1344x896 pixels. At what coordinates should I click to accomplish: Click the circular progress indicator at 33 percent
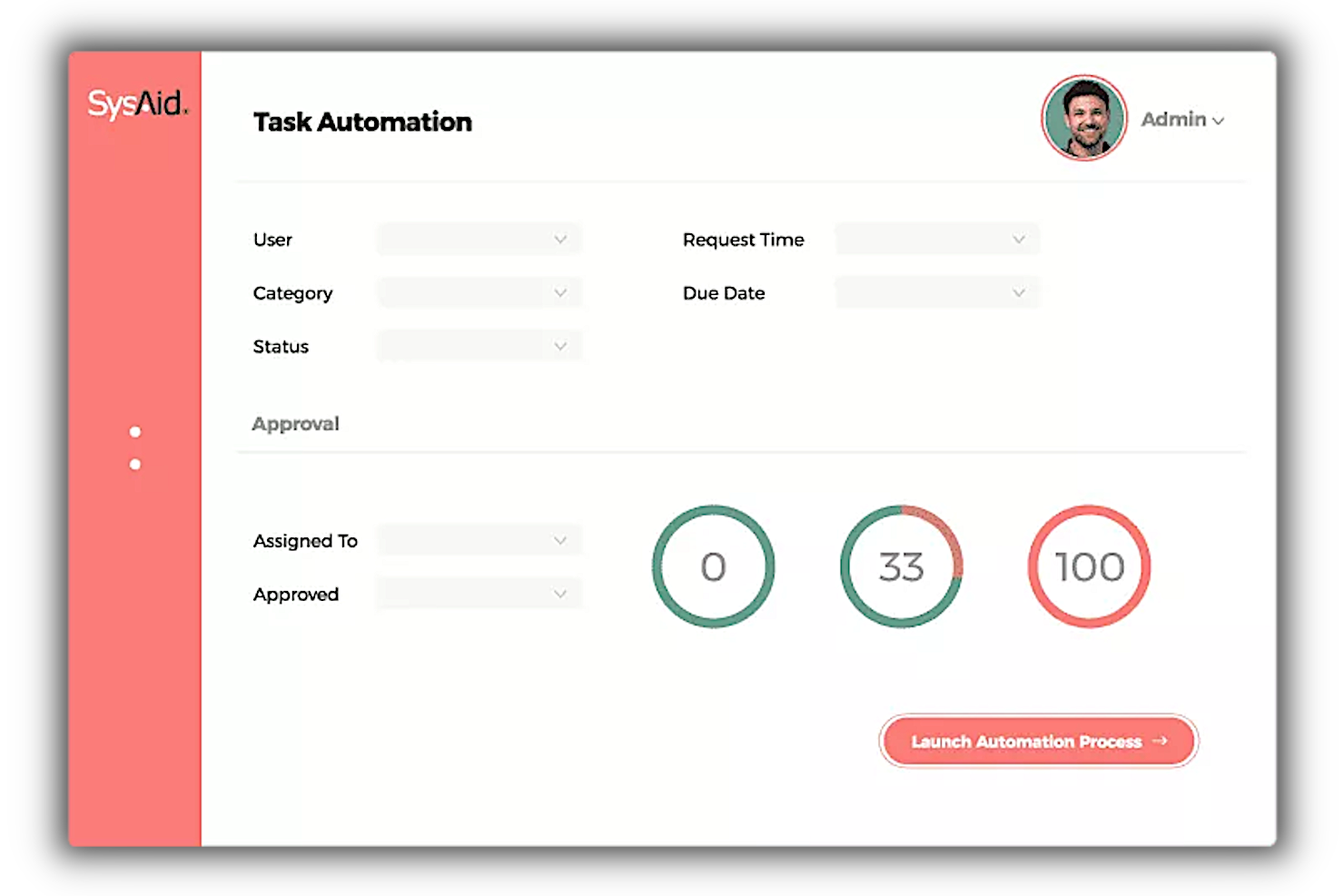[901, 566]
